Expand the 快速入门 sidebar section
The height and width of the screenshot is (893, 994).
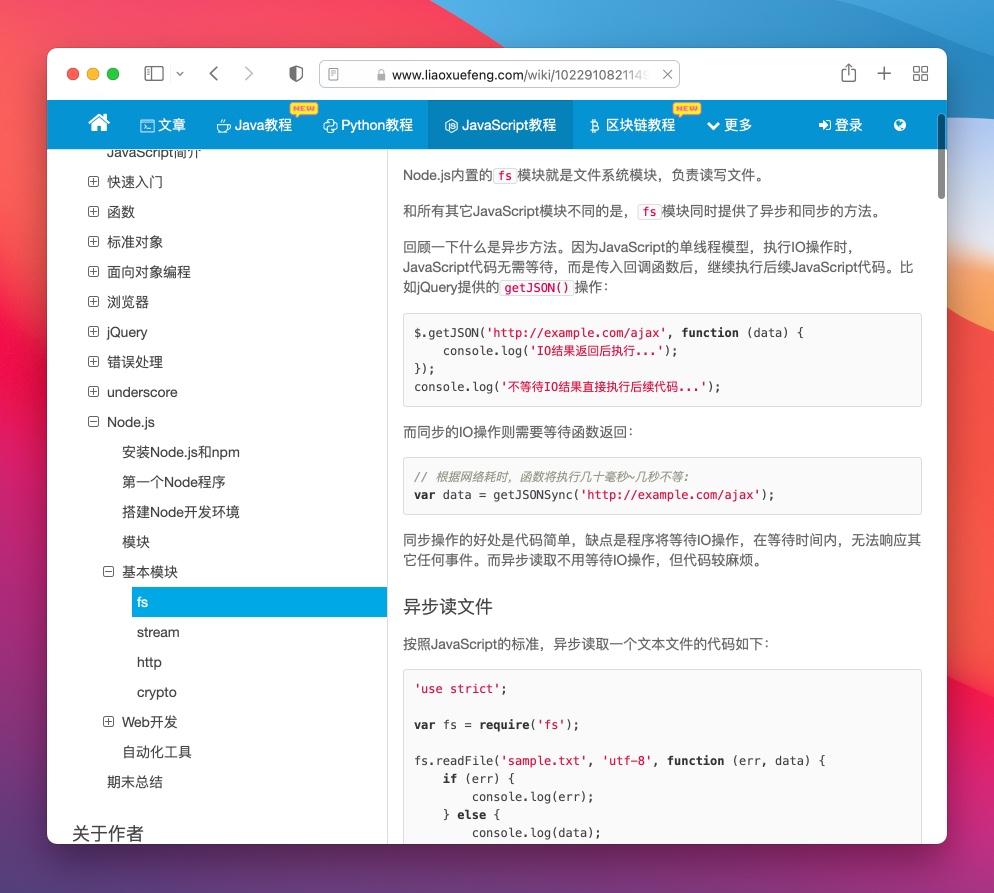point(92,182)
